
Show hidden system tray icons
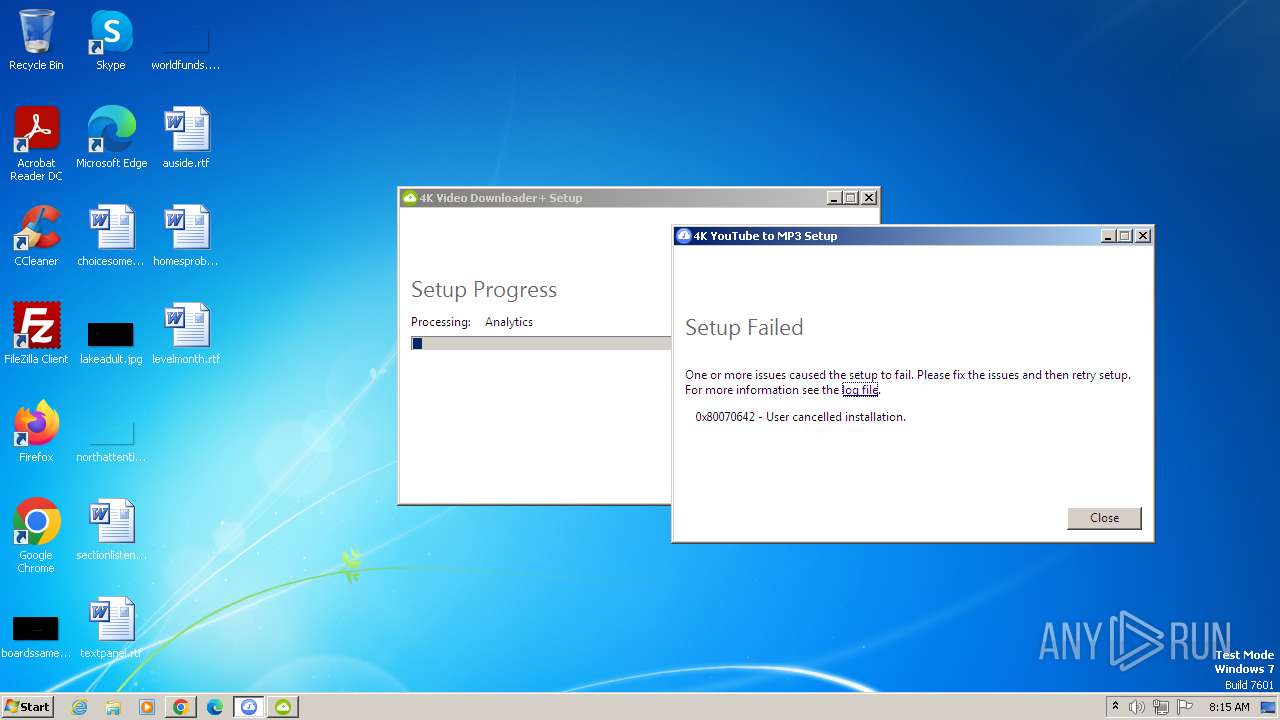tap(1115, 707)
